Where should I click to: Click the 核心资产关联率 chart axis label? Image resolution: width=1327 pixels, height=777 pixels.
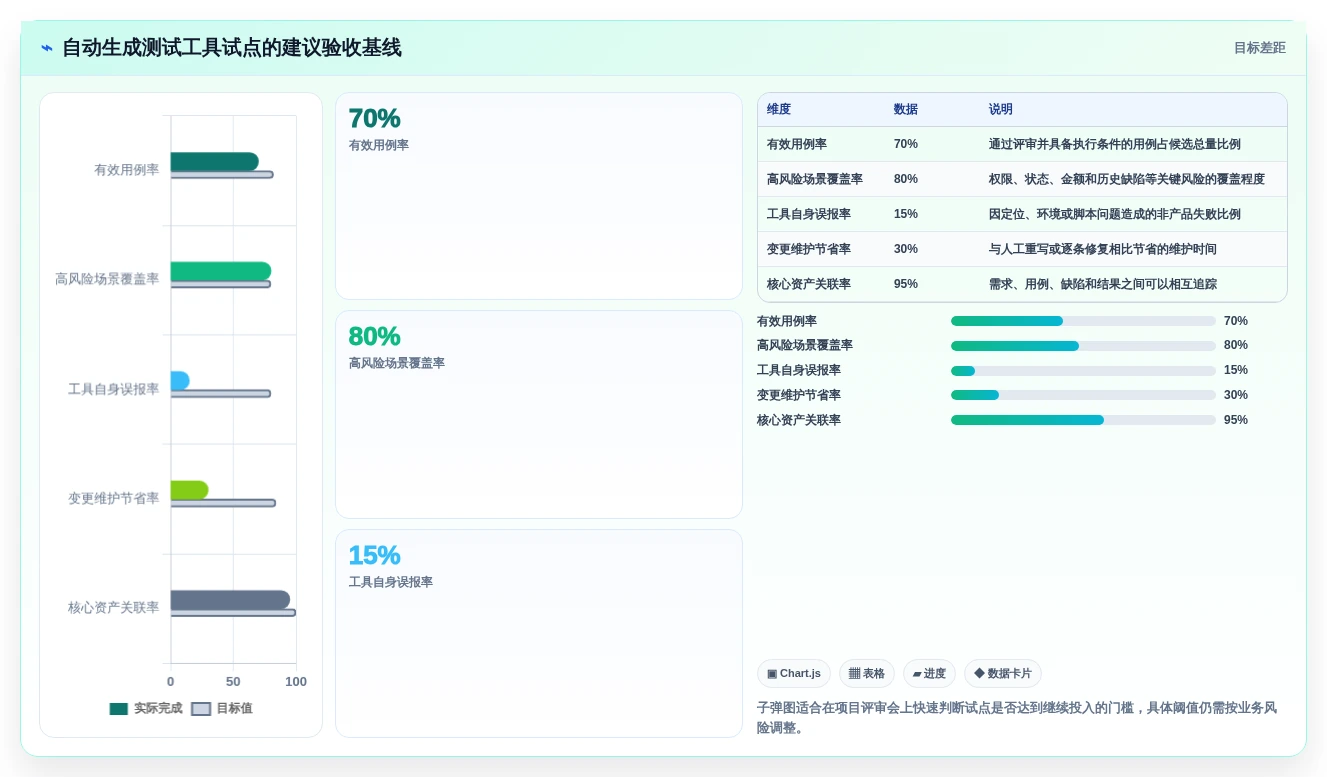(113, 608)
